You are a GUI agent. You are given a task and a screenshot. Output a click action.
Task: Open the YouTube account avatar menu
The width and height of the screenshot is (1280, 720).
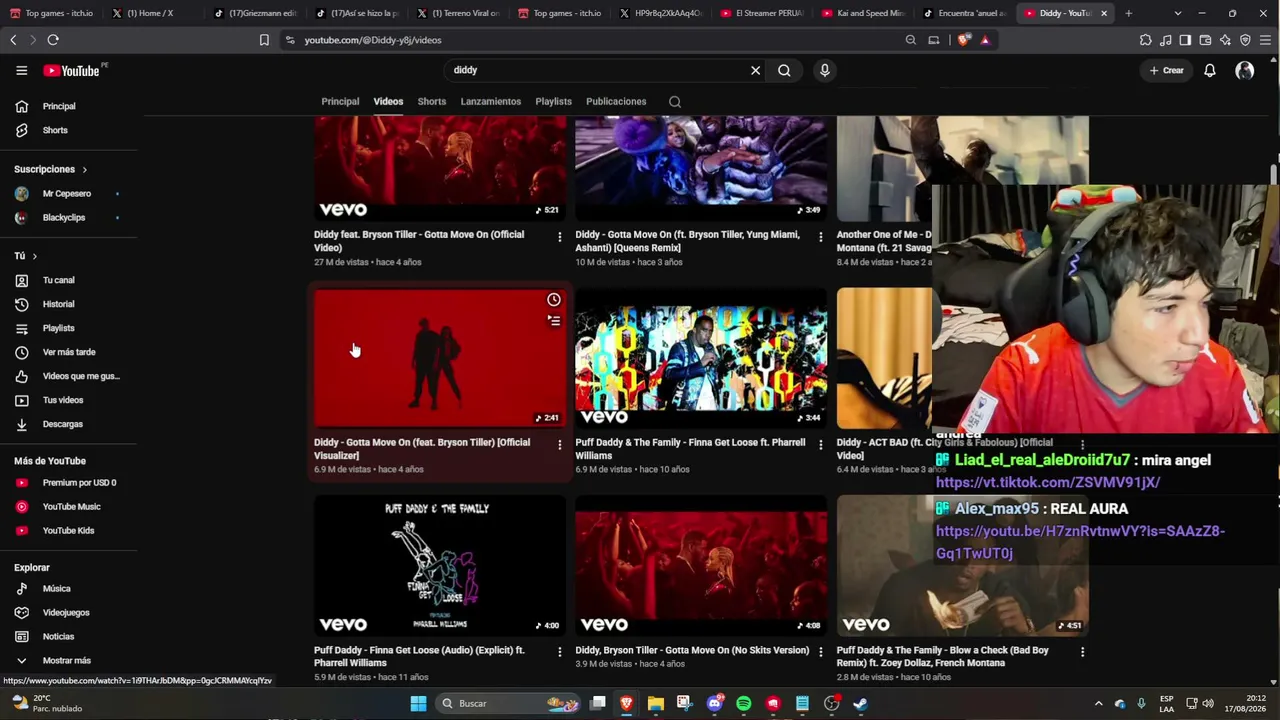coord(1245,70)
